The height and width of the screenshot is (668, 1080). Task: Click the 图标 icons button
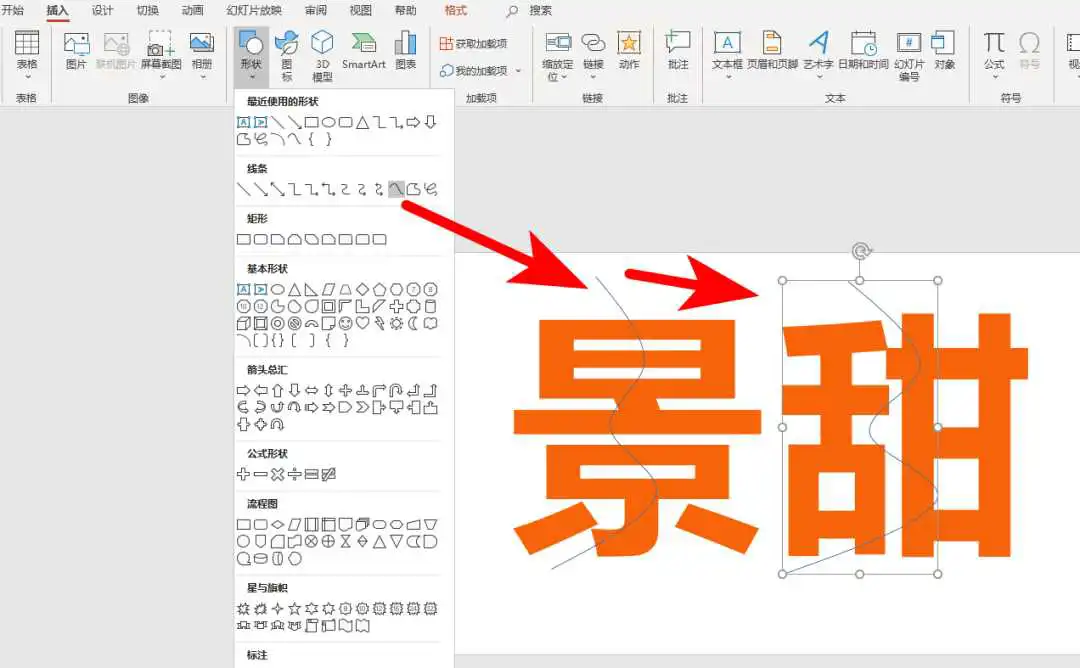tap(287, 56)
